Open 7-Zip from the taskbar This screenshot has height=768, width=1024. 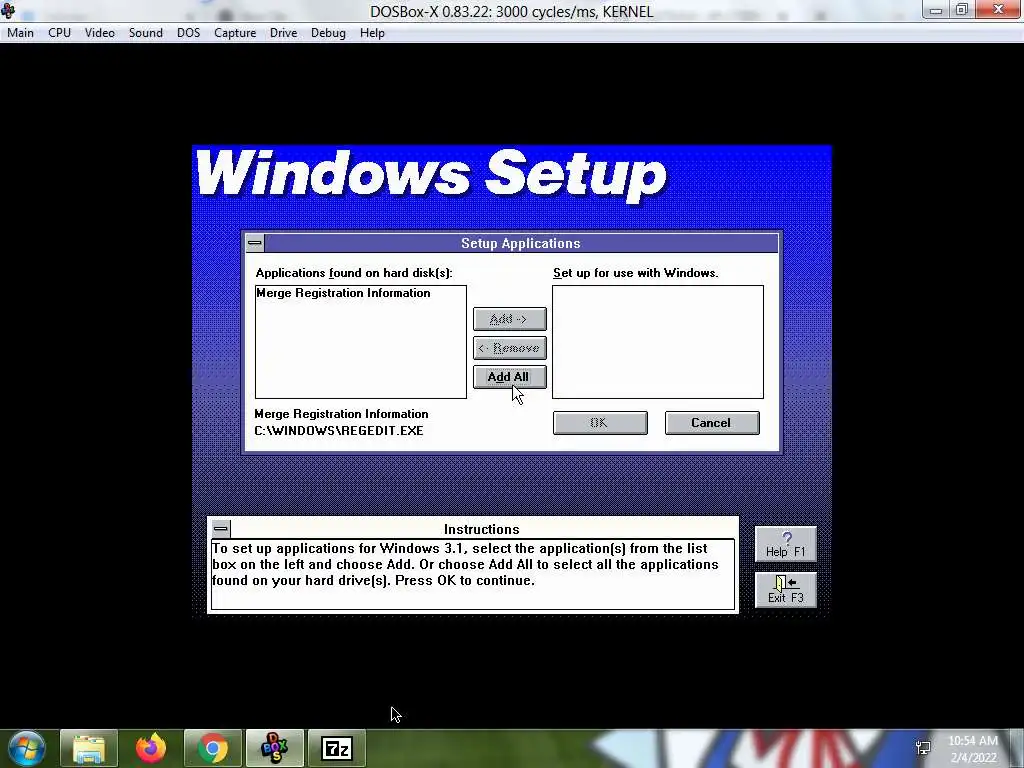[x=337, y=748]
